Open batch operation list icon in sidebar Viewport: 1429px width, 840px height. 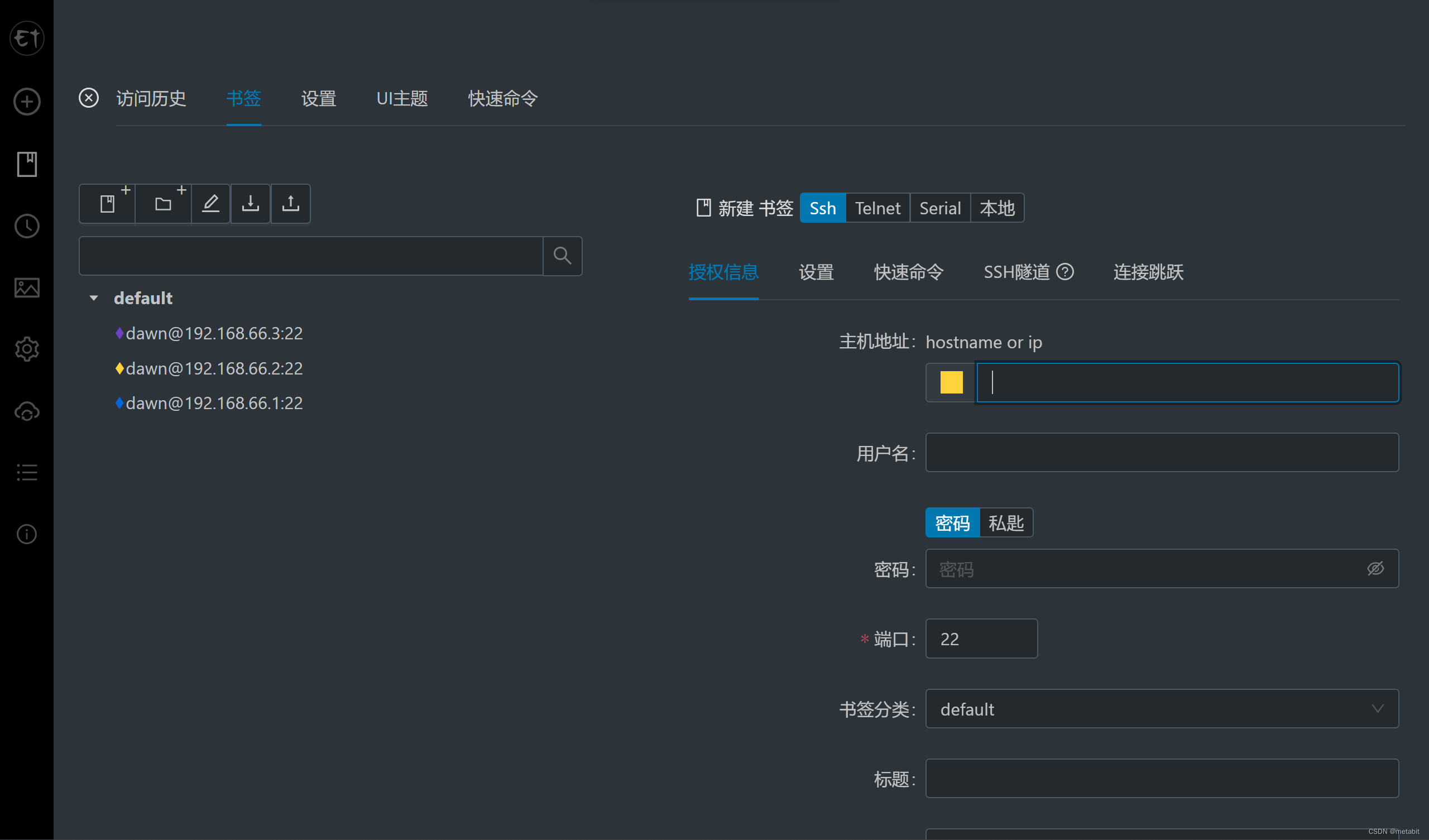click(x=27, y=472)
